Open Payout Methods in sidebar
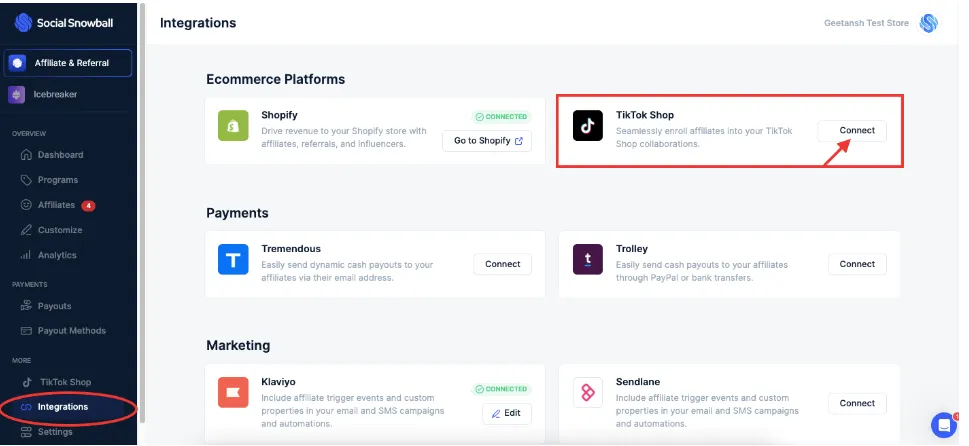 (72, 330)
